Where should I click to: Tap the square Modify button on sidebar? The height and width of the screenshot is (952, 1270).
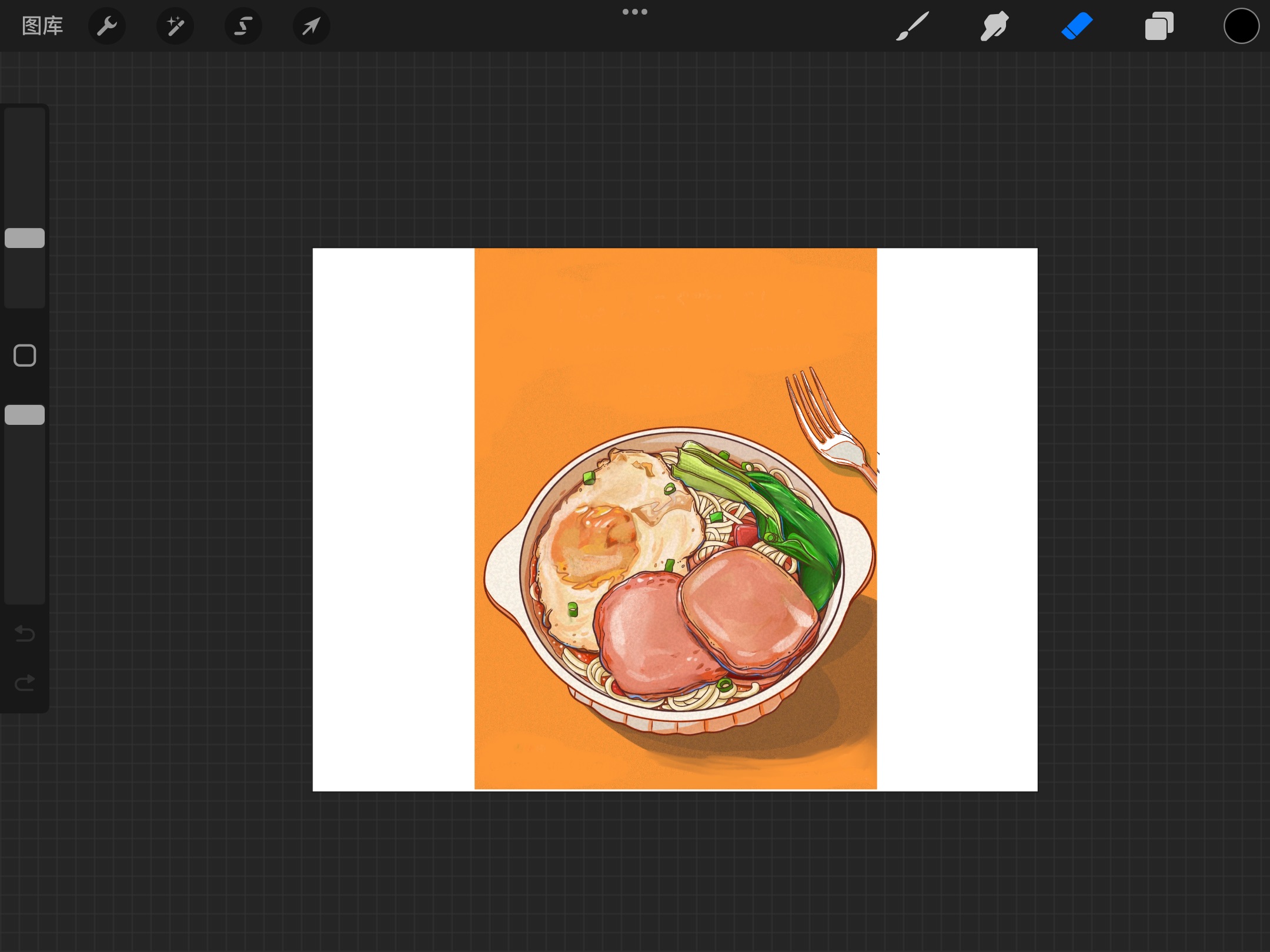tap(25, 356)
